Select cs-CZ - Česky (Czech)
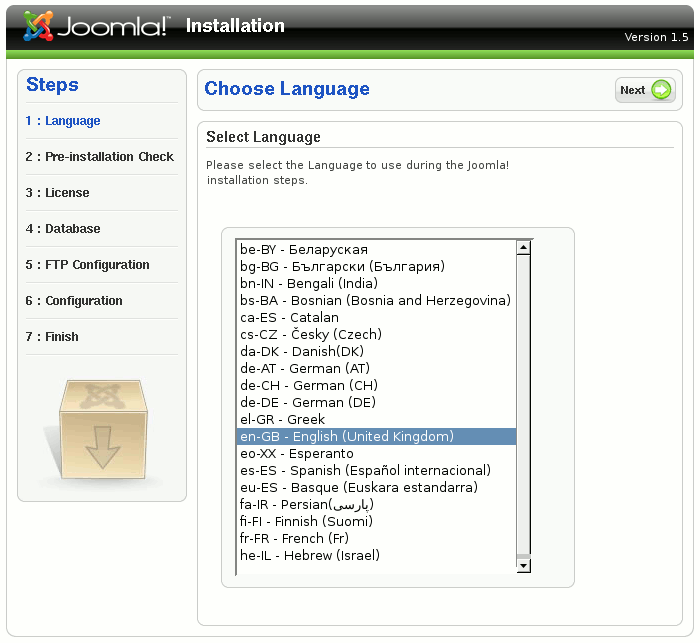The width and height of the screenshot is (700, 643). (x=376, y=334)
